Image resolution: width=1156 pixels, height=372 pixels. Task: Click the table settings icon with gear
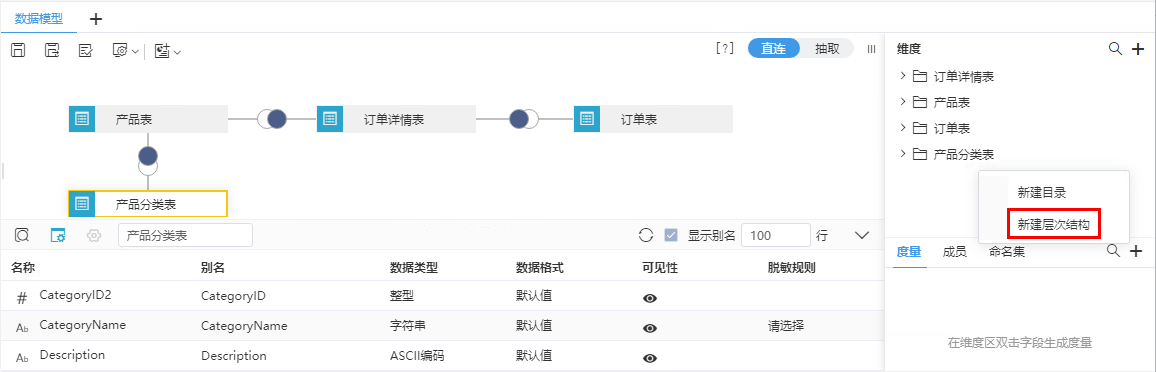click(x=58, y=236)
